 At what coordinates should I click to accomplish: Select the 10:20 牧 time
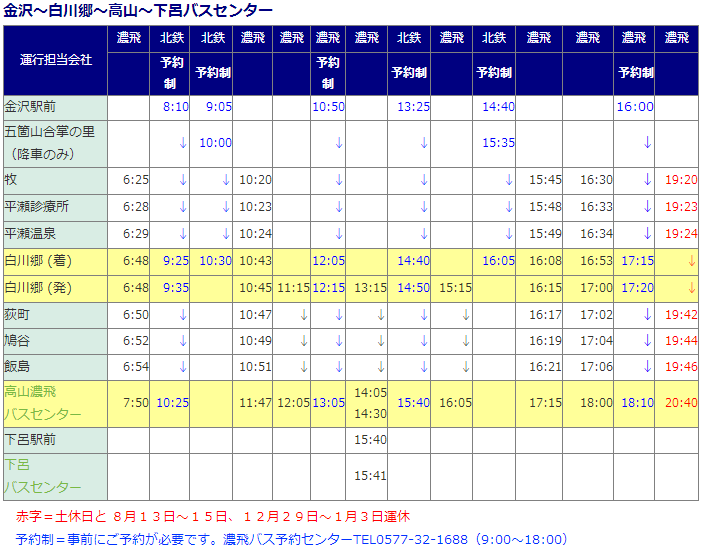coord(255,180)
